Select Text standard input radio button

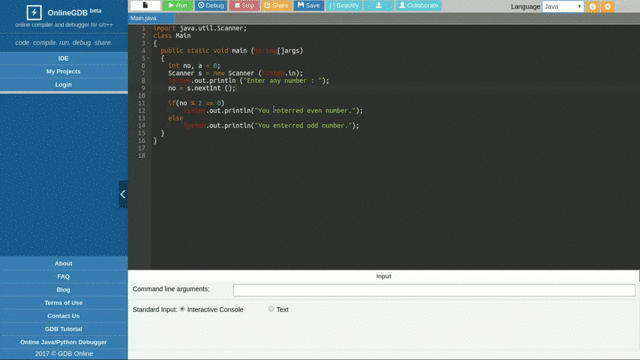tap(271, 309)
